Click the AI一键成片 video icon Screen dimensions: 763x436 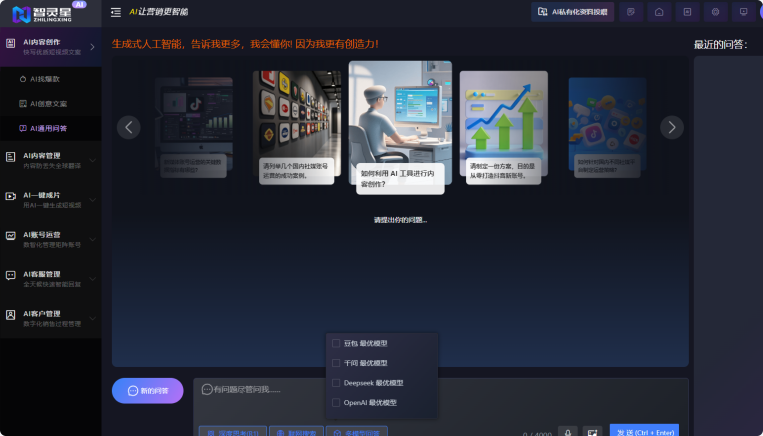coord(11,196)
